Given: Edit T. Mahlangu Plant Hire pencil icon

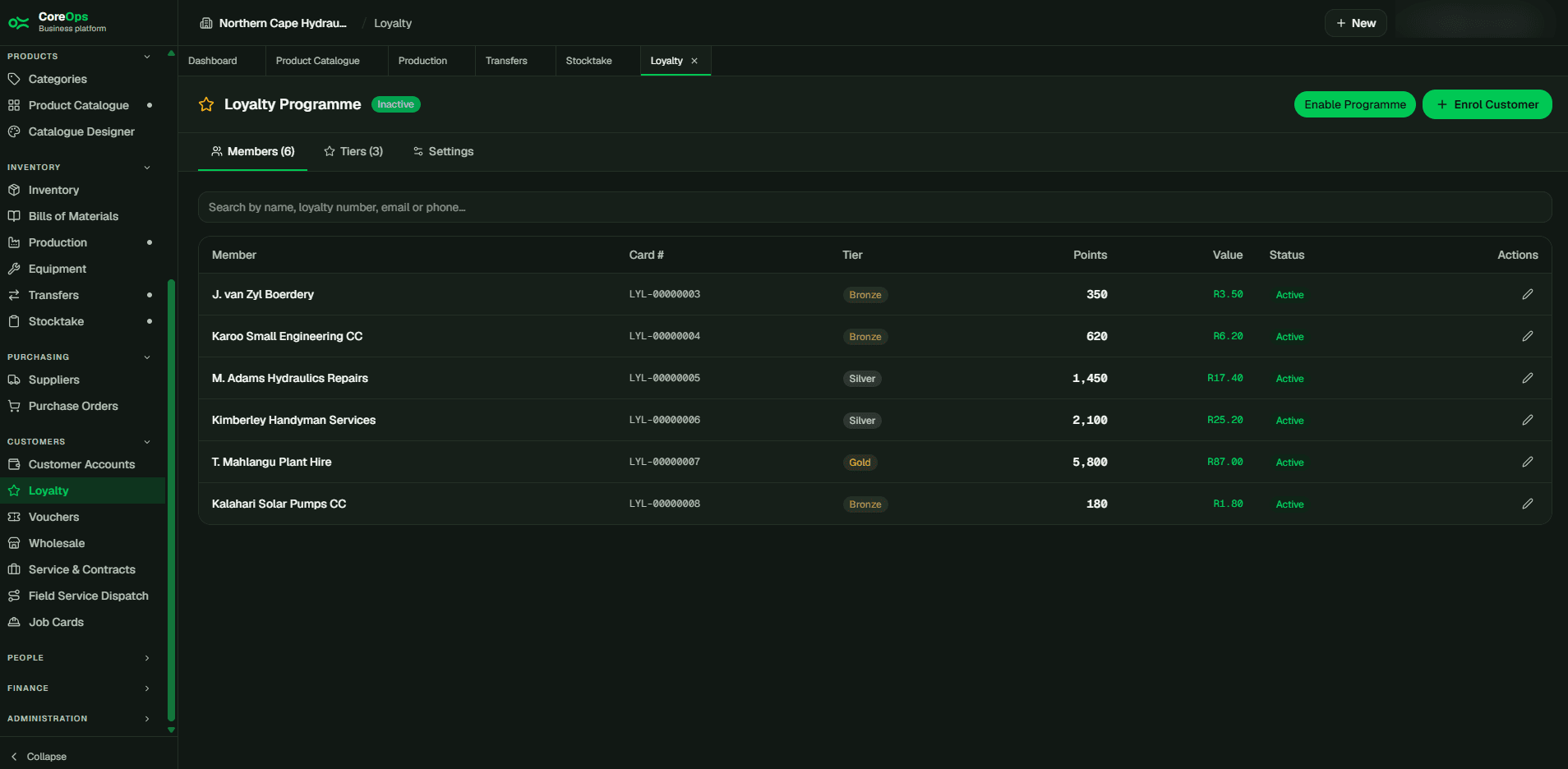Looking at the screenshot, I should pyautogui.click(x=1528, y=462).
